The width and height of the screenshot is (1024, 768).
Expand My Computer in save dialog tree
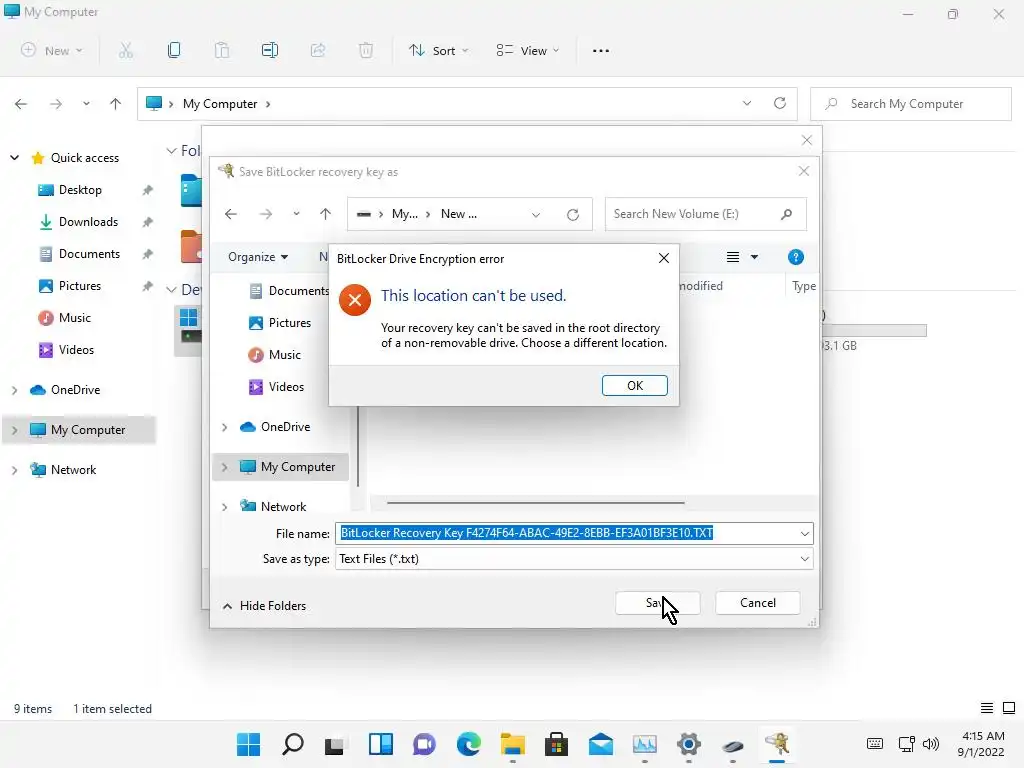click(x=225, y=467)
